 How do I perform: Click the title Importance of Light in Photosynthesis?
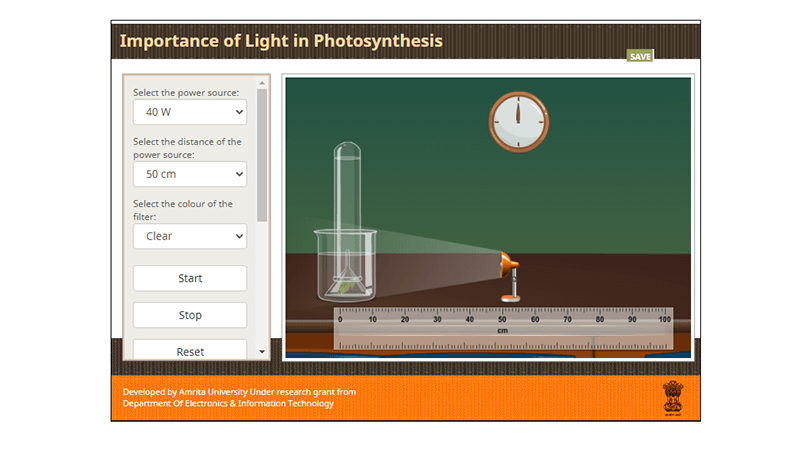[281, 41]
